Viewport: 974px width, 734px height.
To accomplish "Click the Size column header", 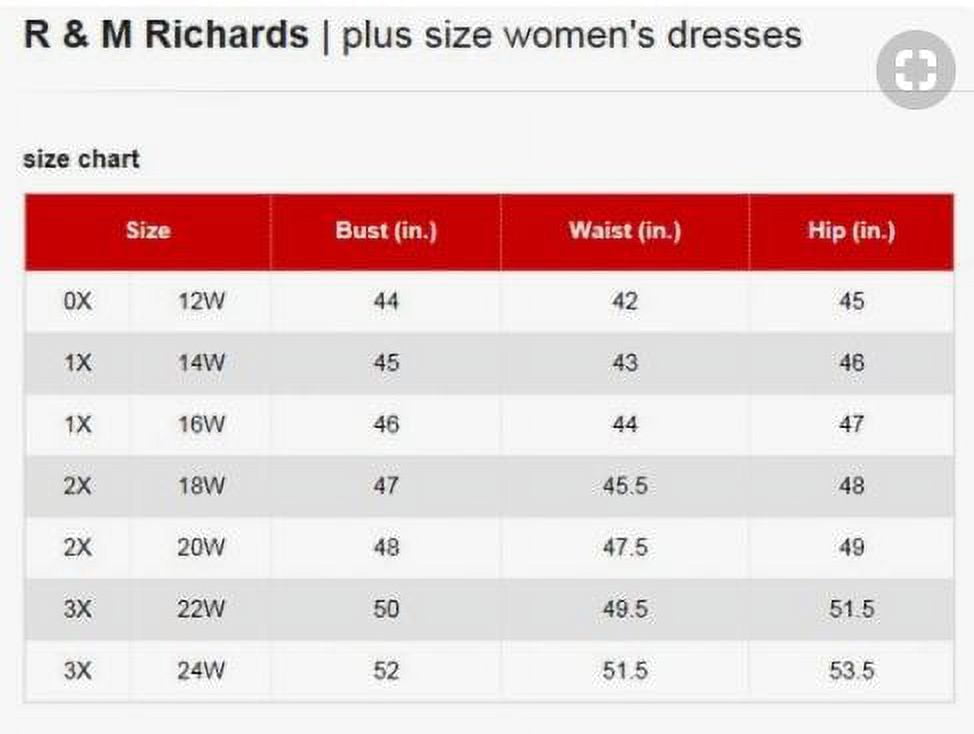I will coord(148,231).
